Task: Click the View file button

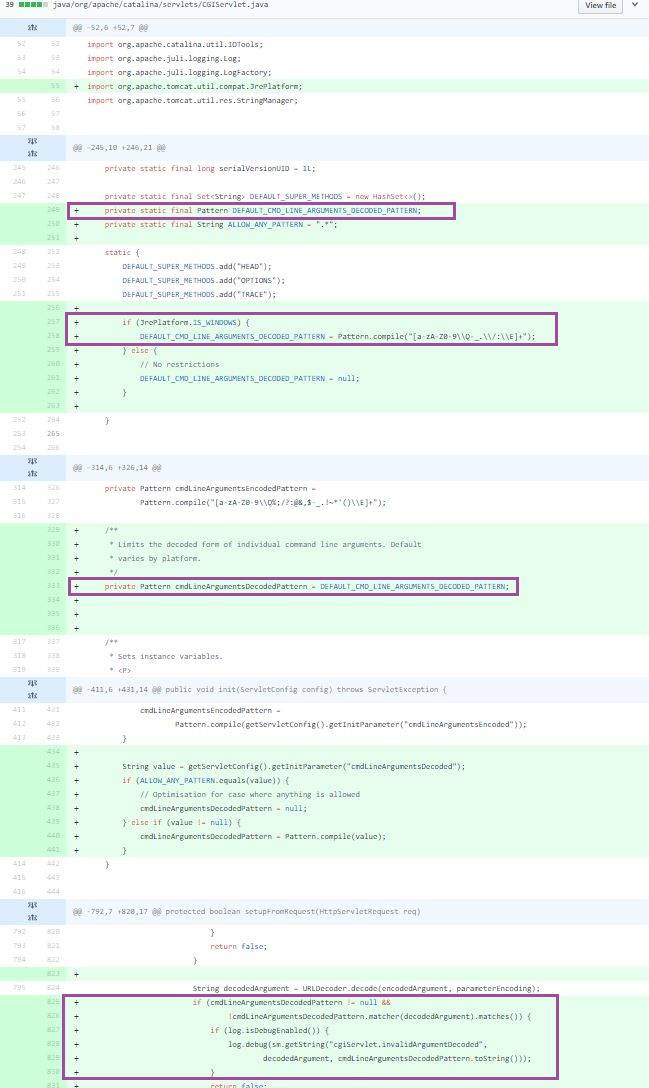Action: (x=600, y=5)
